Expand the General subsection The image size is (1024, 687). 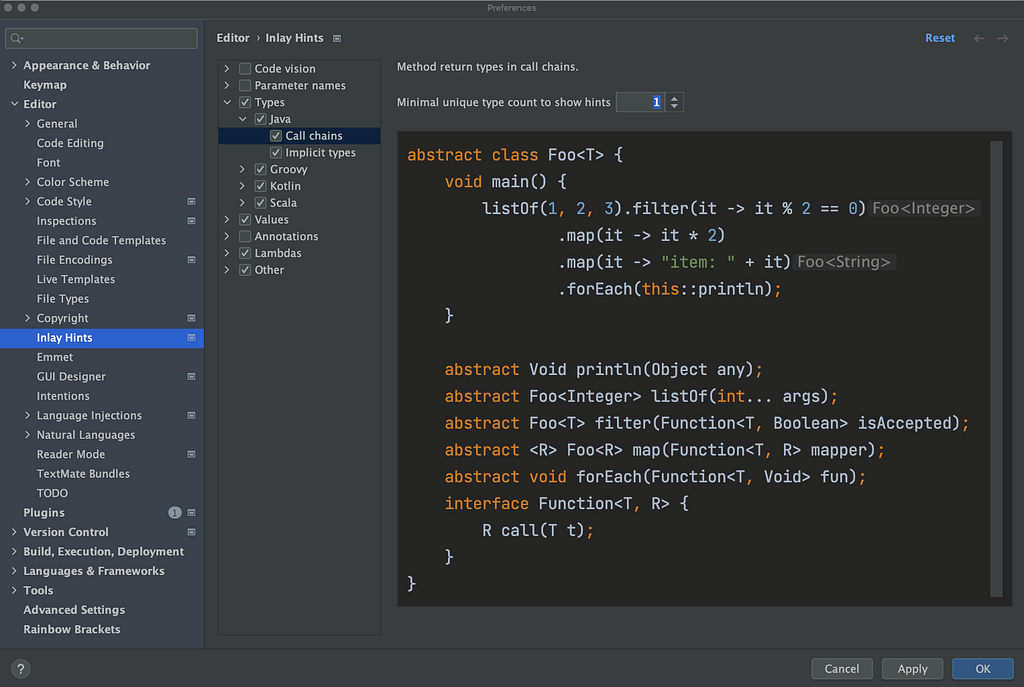27,123
